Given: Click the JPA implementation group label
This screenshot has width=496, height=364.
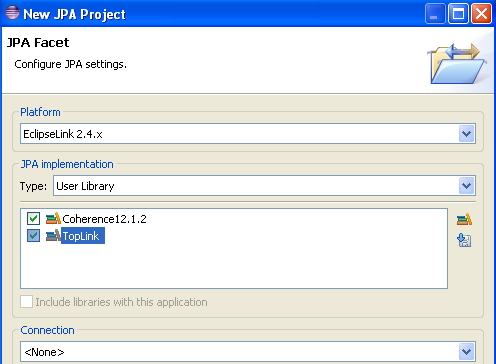Looking at the screenshot, I should coord(67,164).
